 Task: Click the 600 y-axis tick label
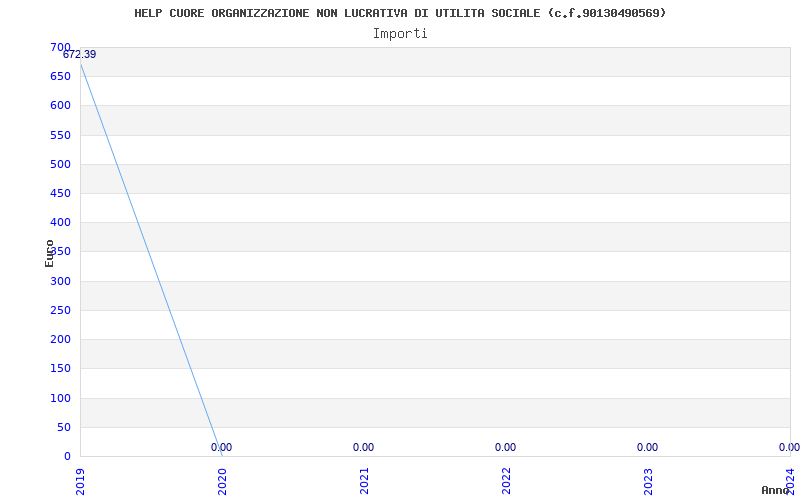coord(60,106)
